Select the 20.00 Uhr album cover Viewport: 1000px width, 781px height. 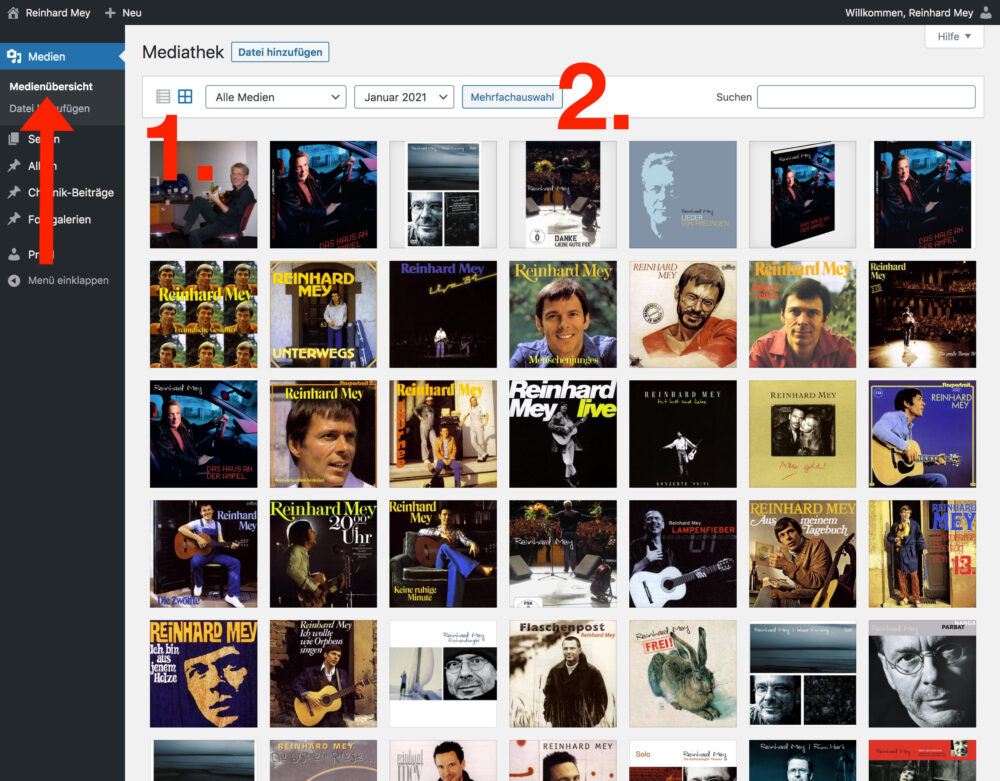(323, 554)
